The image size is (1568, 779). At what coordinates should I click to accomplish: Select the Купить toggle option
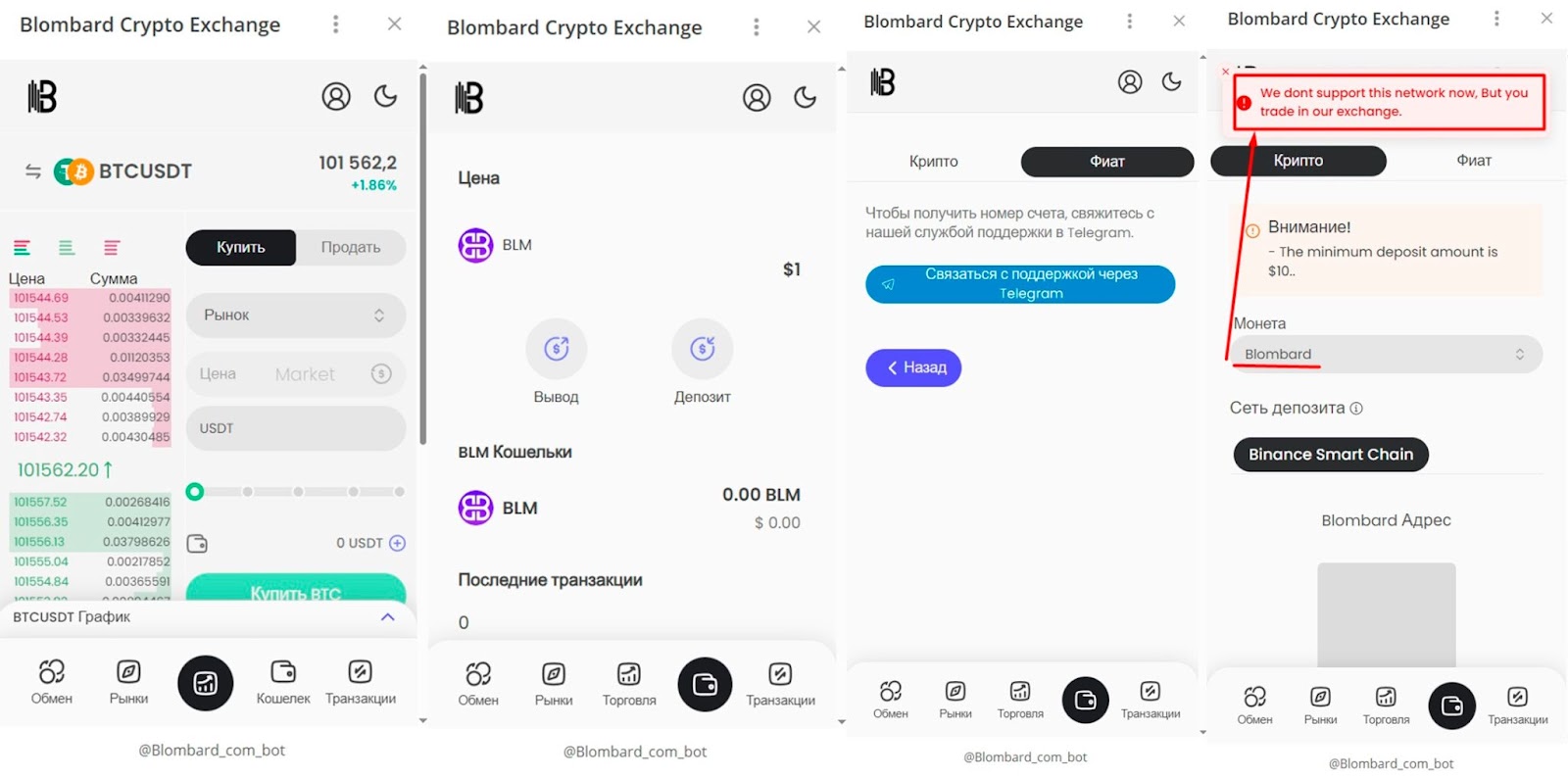pyautogui.click(x=241, y=247)
